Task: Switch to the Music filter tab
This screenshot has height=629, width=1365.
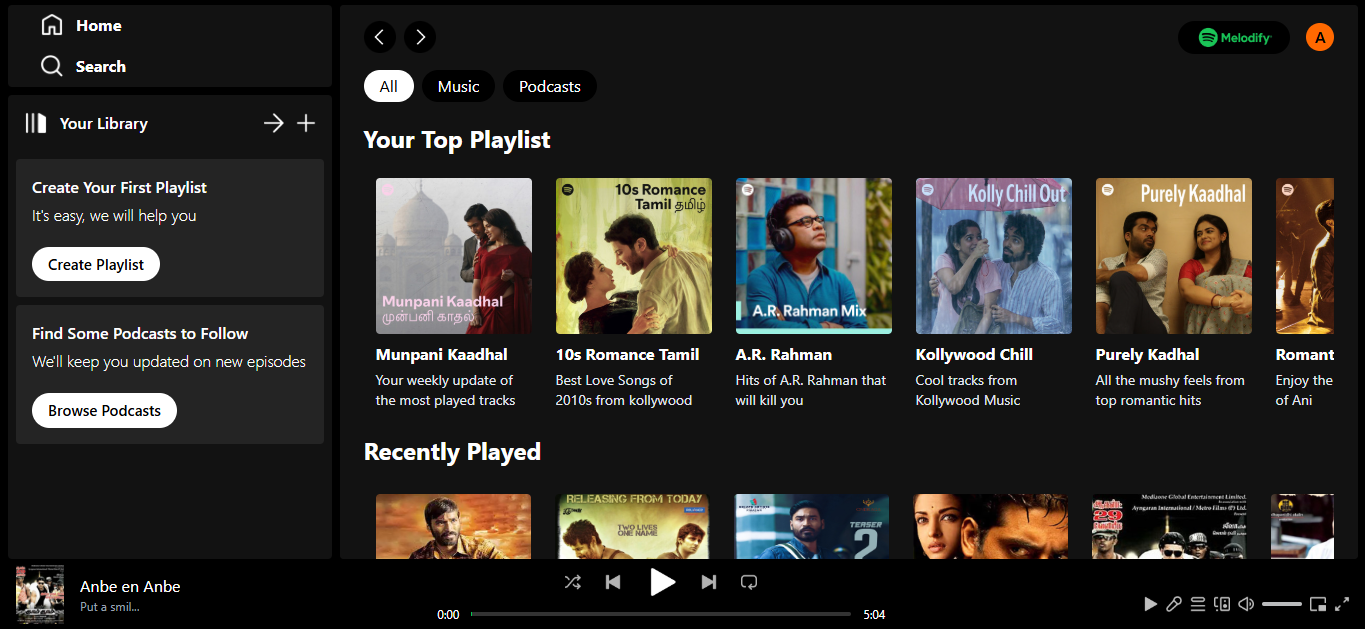Action: coord(458,87)
